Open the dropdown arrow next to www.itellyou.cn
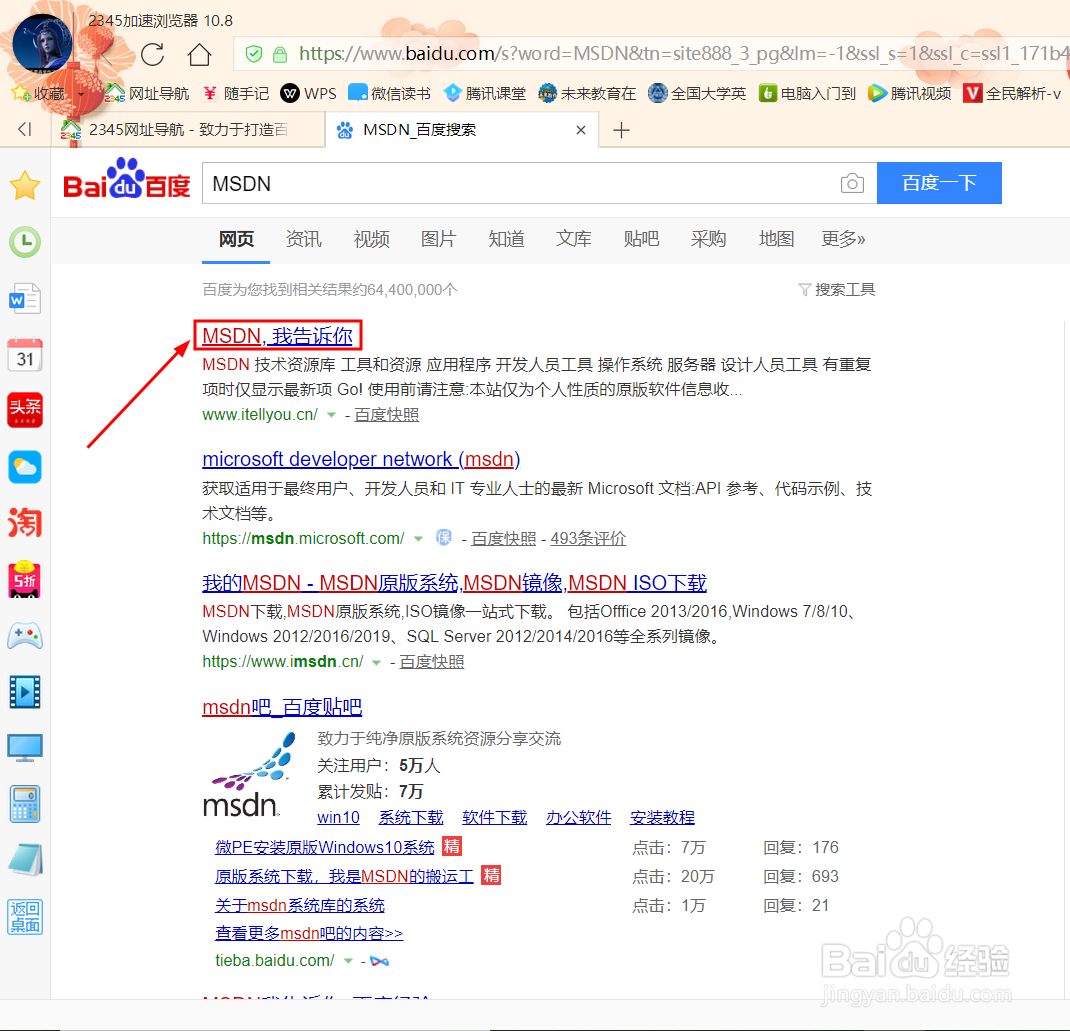Viewport: 1070px width, 1031px height. 331,414
